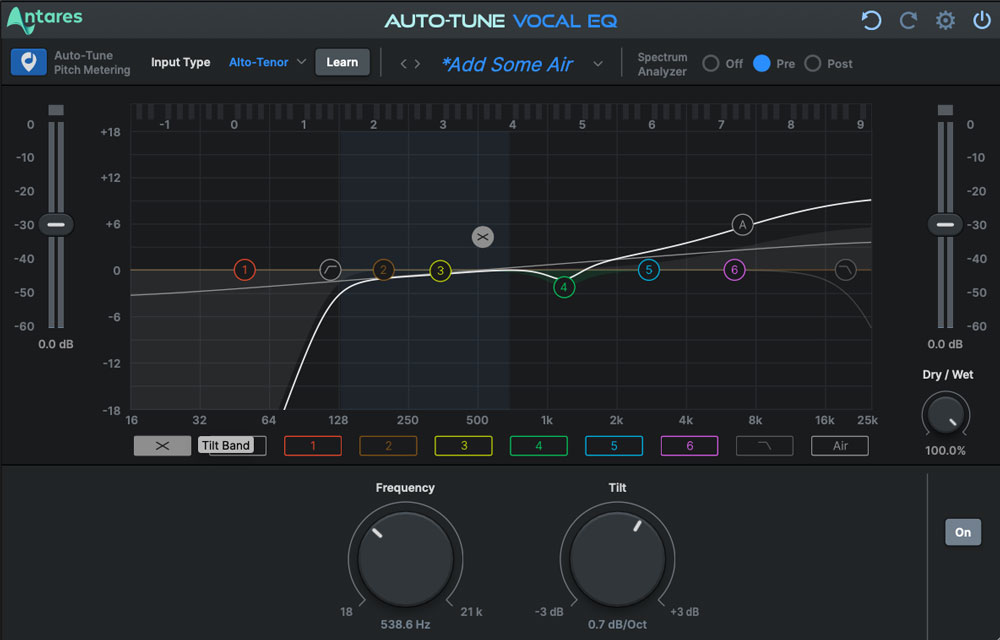Click the 100.0% dry/wet value
1000x640 pixels.
tap(945, 450)
